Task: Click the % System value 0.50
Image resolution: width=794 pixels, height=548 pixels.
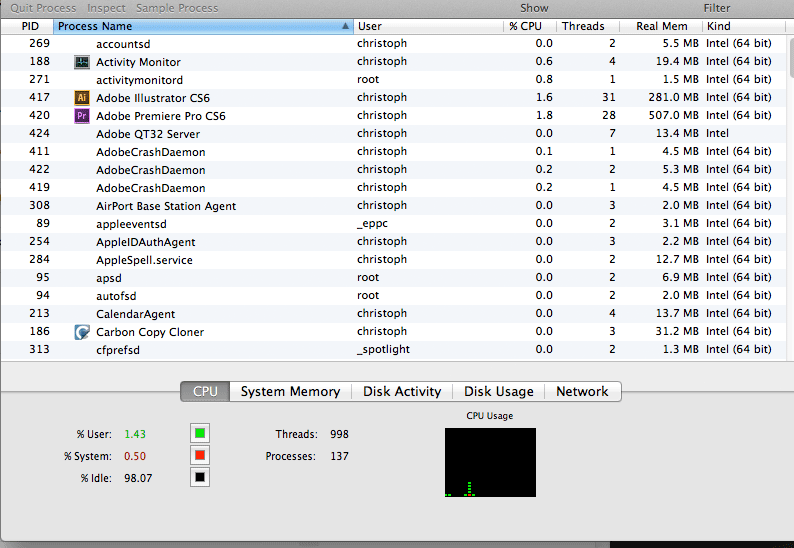Action: tap(135, 456)
